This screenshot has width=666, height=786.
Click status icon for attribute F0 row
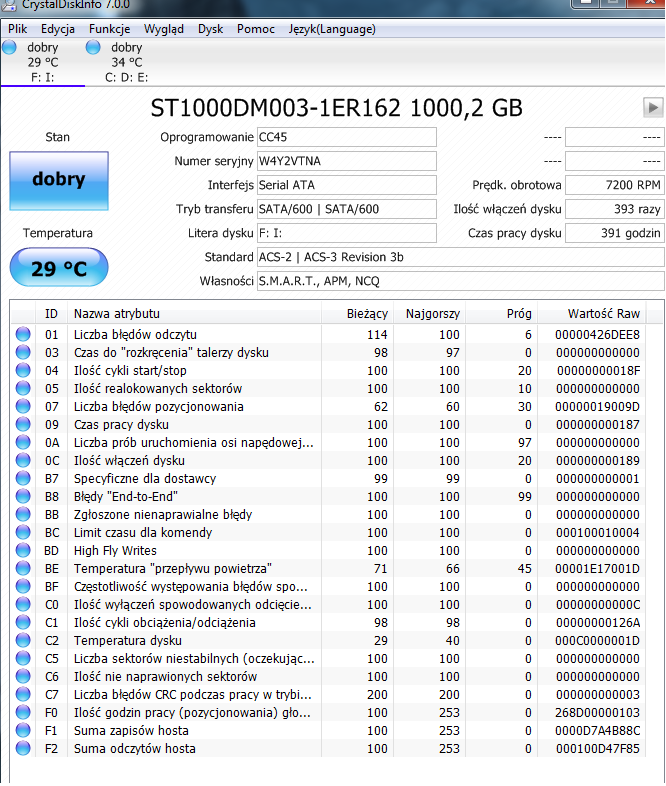[x=23, y=713]
